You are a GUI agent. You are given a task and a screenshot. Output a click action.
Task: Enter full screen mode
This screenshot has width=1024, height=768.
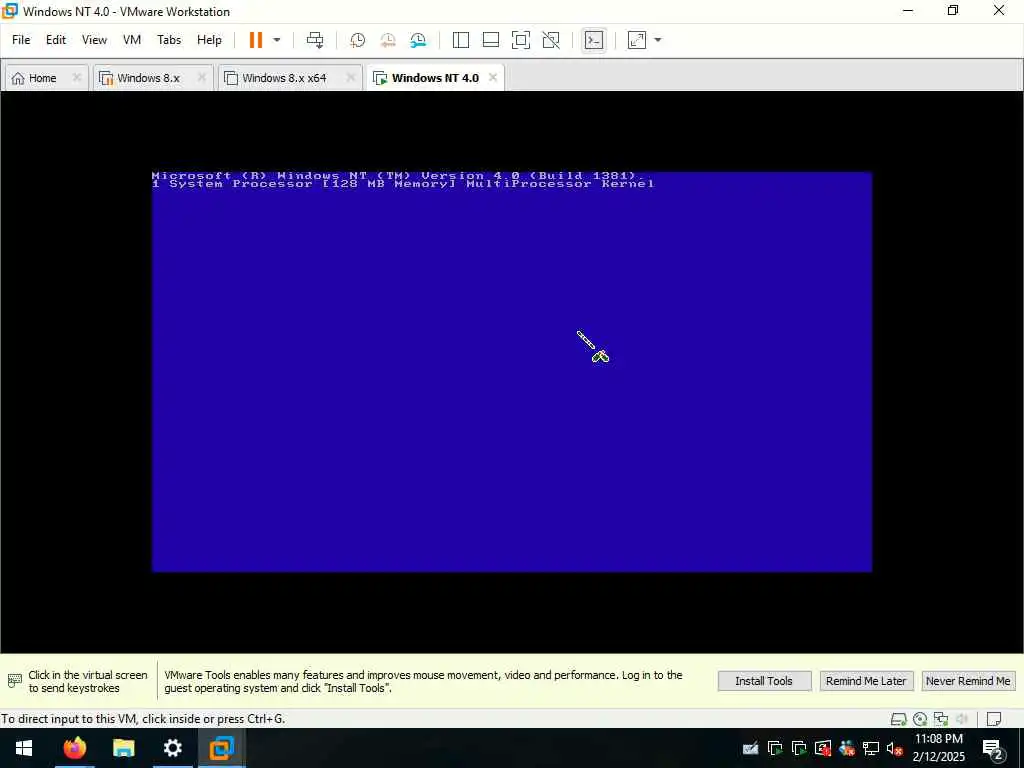(520, 40)
